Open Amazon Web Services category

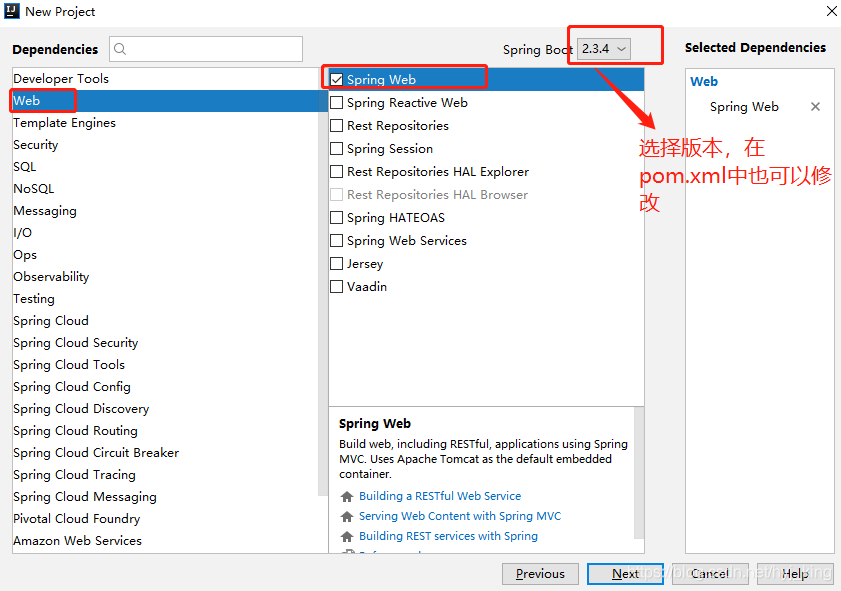tap(166, 541)
